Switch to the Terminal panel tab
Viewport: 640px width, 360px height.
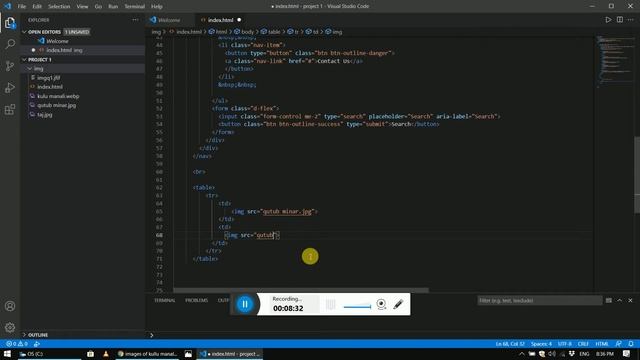164,300
